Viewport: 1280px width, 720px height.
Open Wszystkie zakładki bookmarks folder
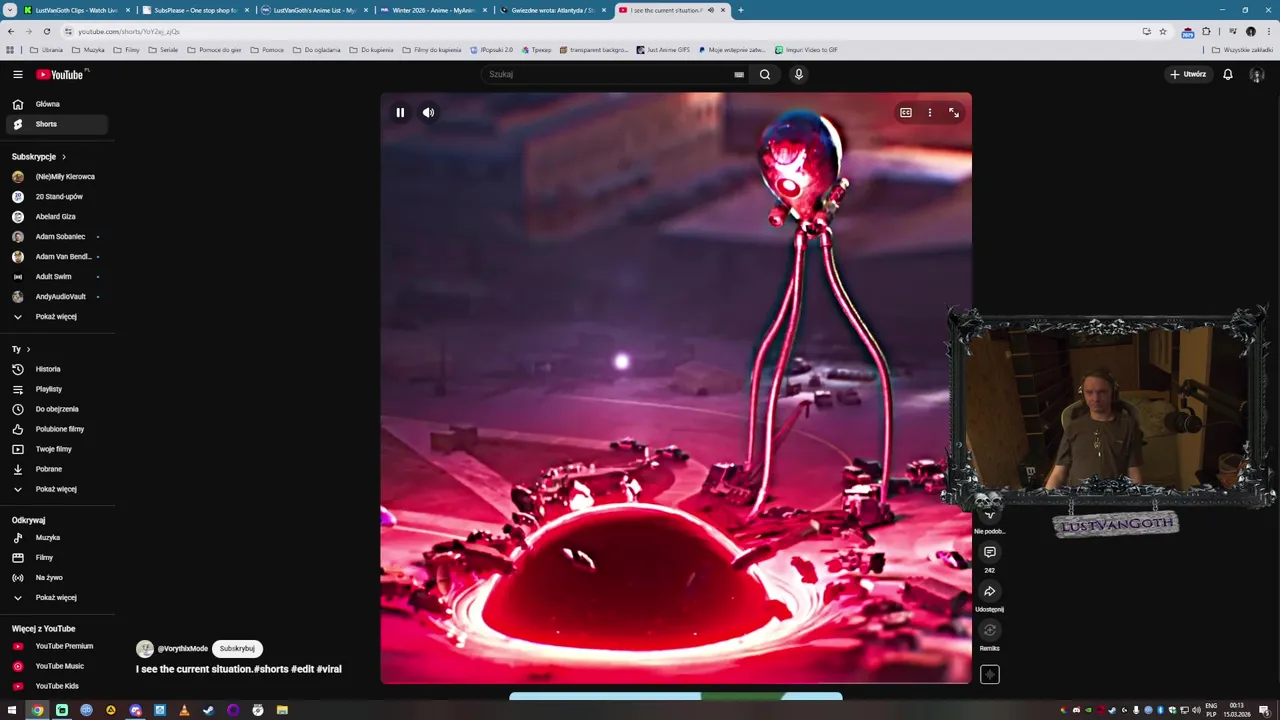pyautogui.click(x=1243, y=49)
